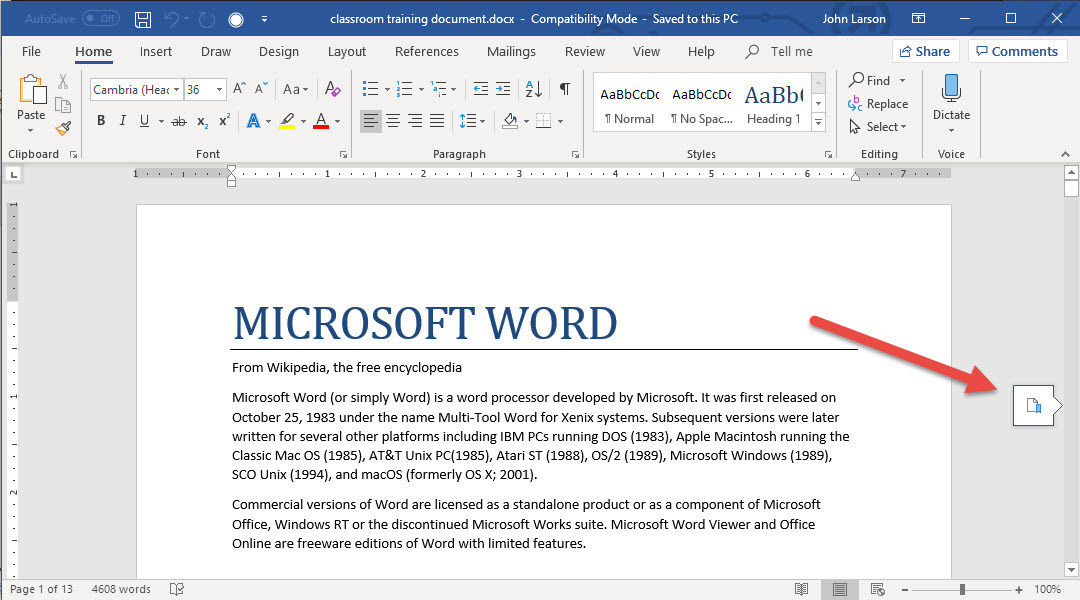
Task: Click the Share button
Action: [925, 52]
